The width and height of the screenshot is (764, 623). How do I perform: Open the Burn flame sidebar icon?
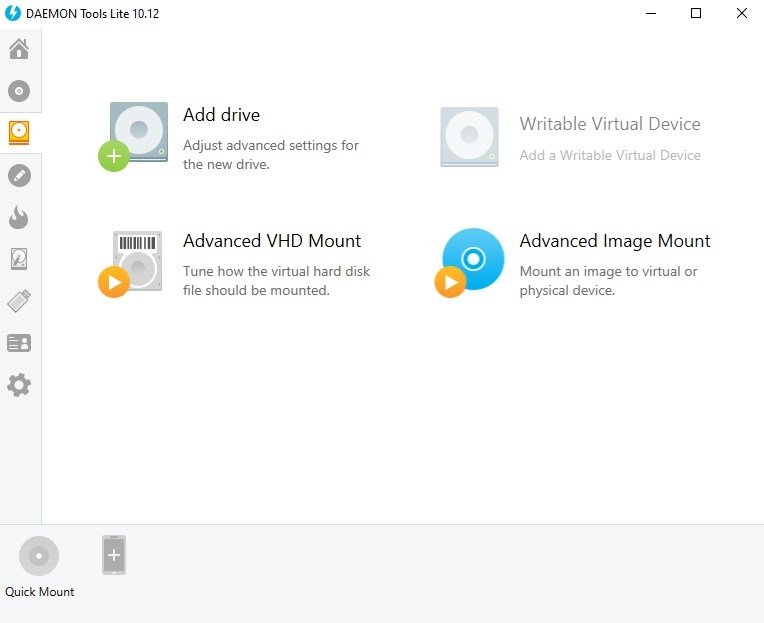tap(19, 217)
